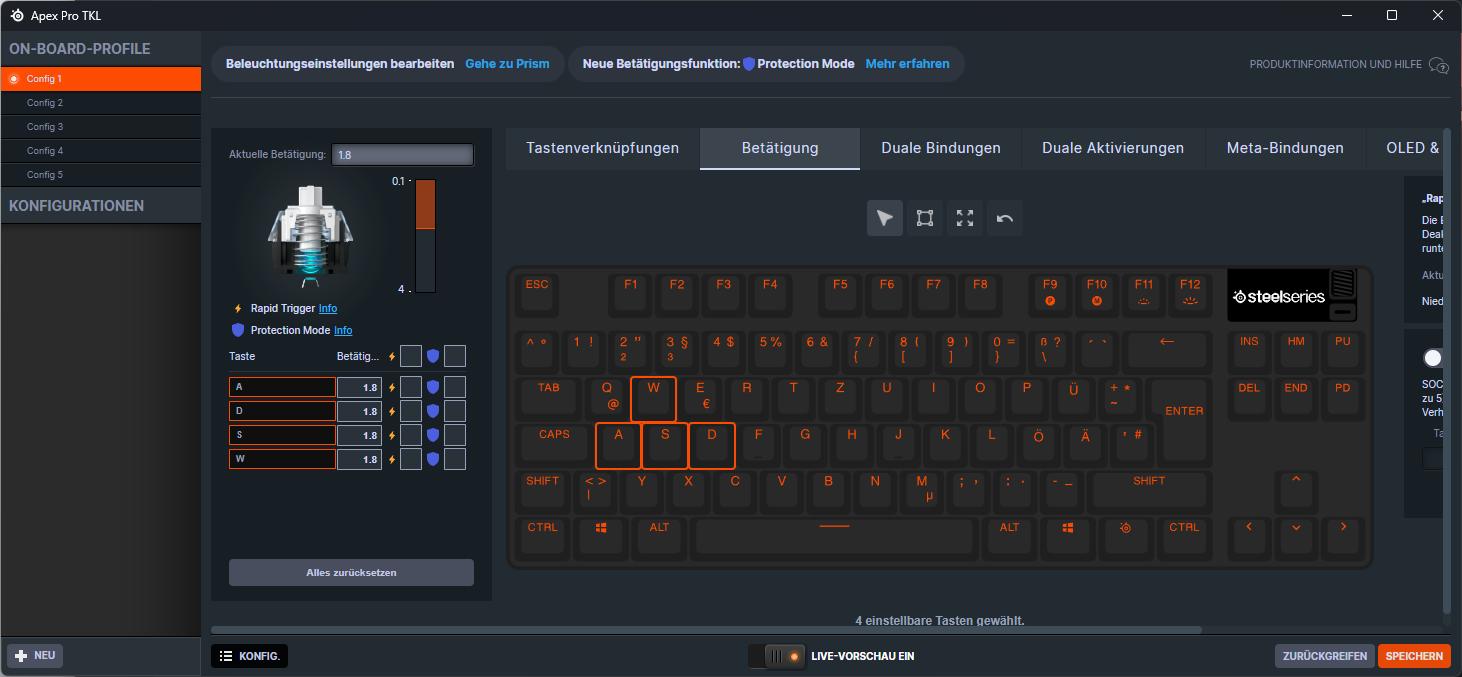
Task: Click the select-all keys expand icon
Action: coord(965,218)
